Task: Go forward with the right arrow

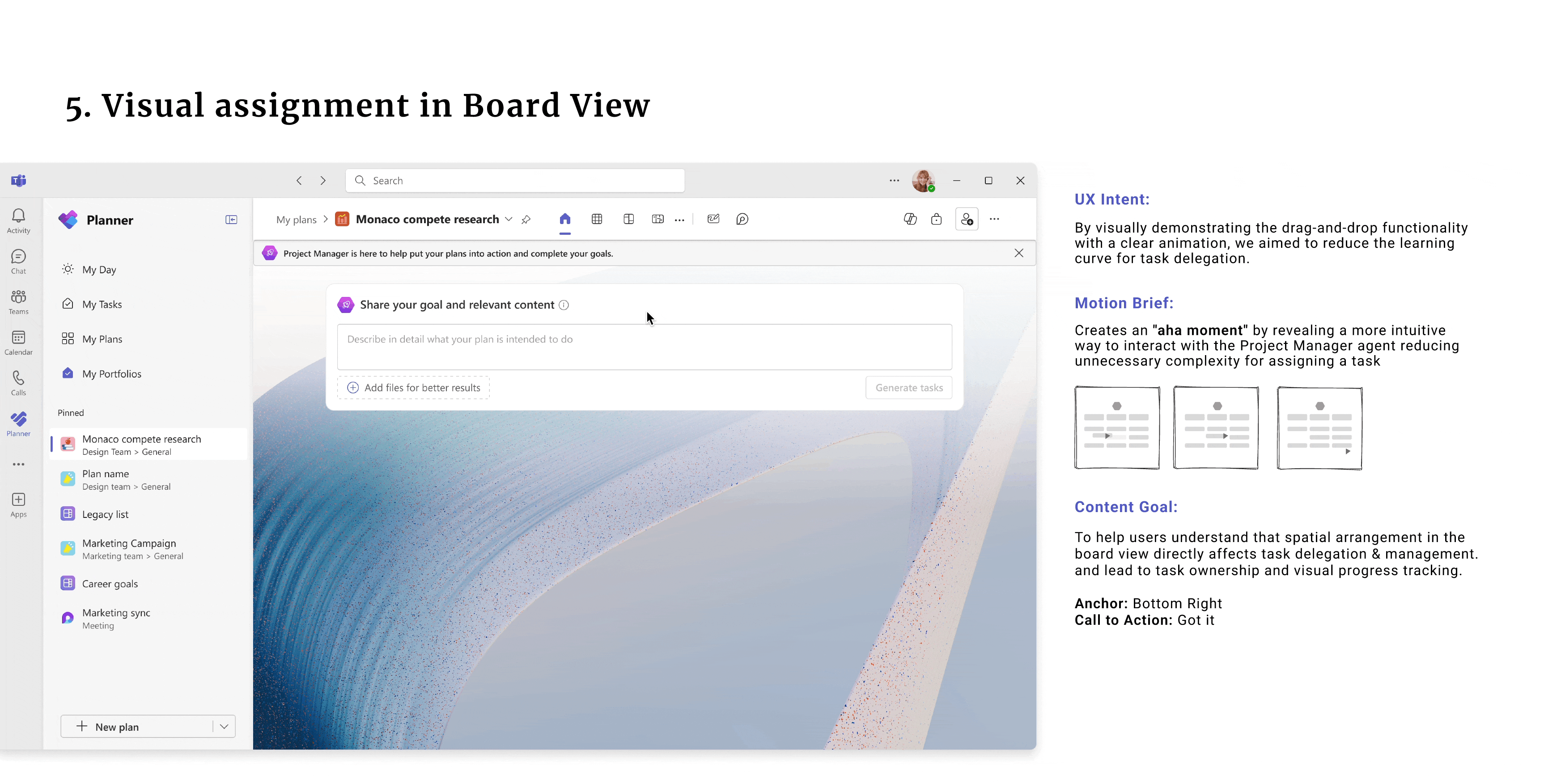Action: [x=323, y=180]
